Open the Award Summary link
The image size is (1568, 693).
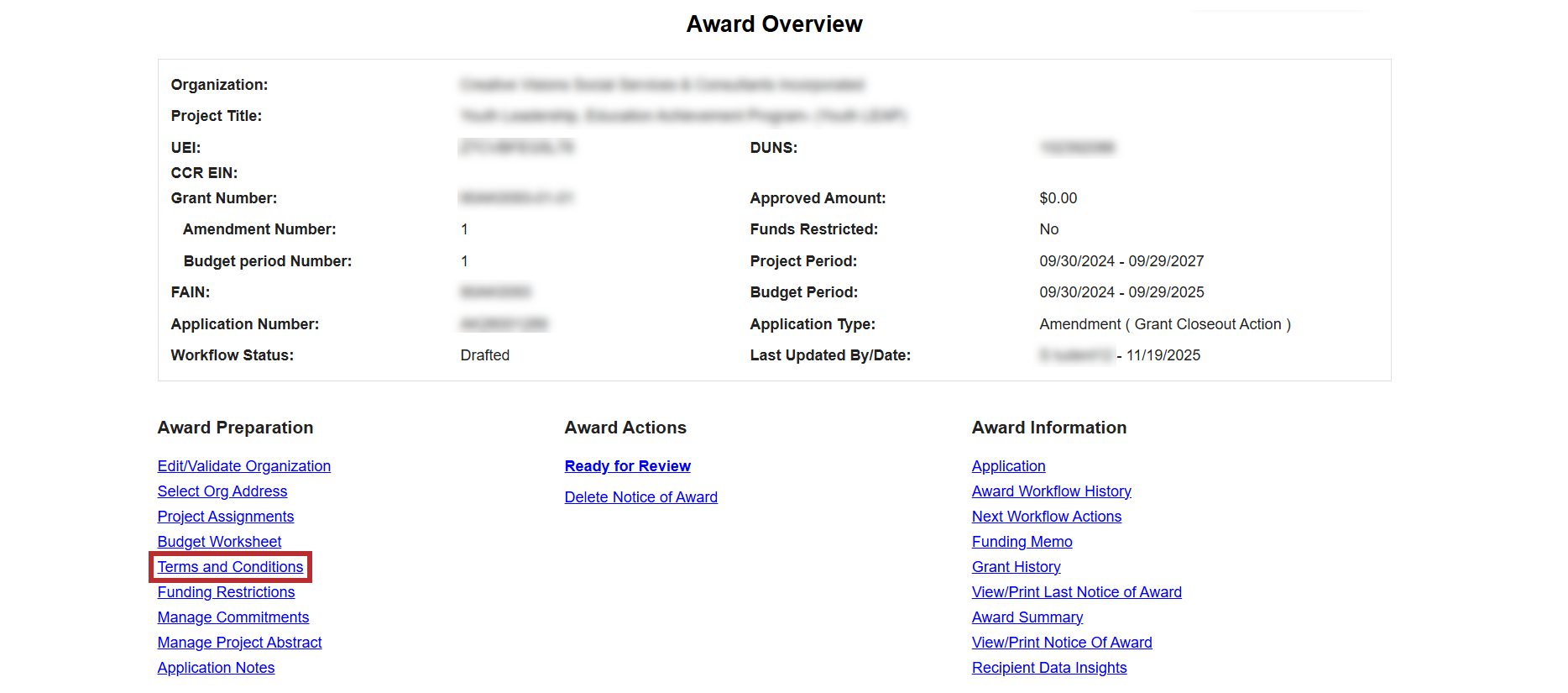click(1027, 617)
